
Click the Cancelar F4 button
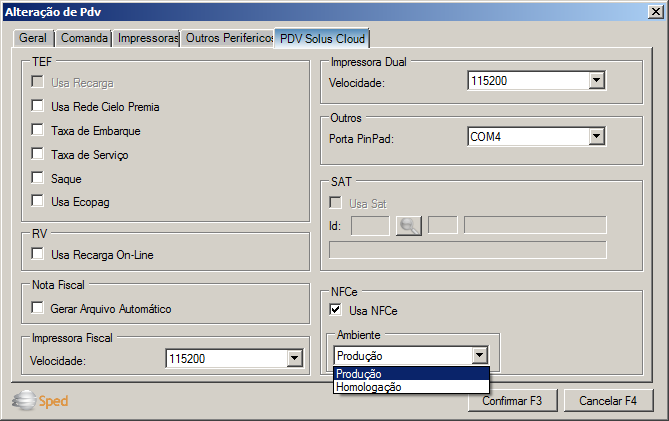coord(607,401)
